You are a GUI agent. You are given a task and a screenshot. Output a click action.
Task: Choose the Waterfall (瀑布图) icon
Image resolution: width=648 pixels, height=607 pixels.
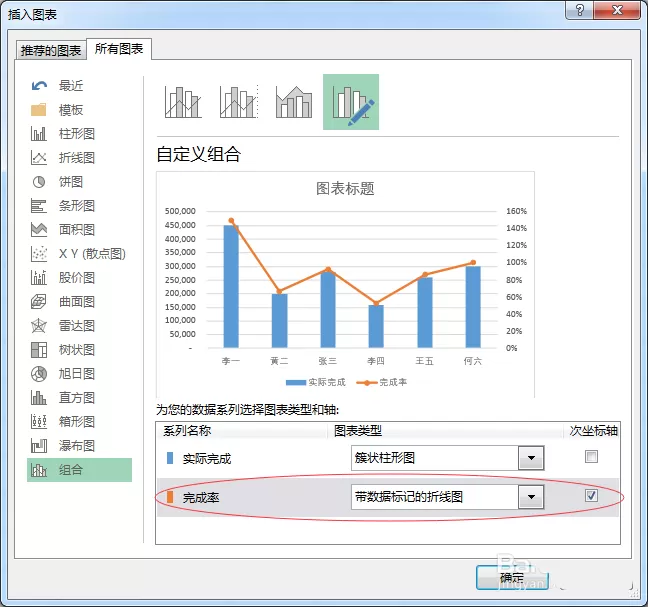pos(39,445)
